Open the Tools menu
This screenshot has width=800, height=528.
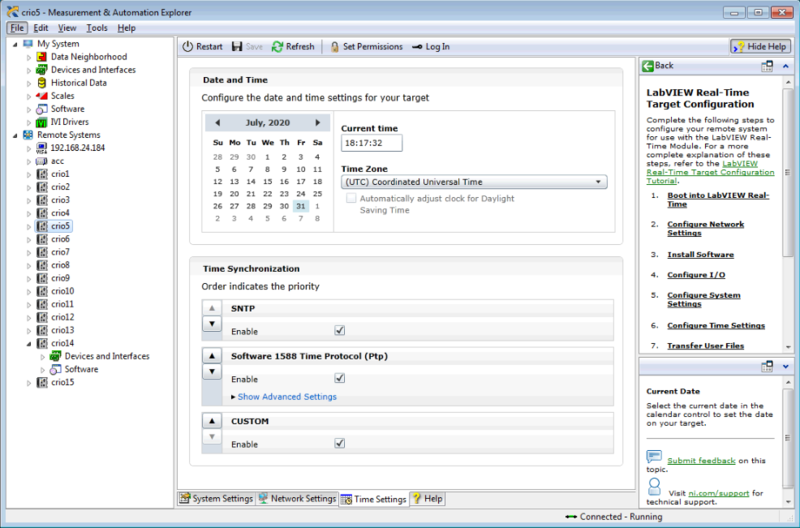point(97,28)
